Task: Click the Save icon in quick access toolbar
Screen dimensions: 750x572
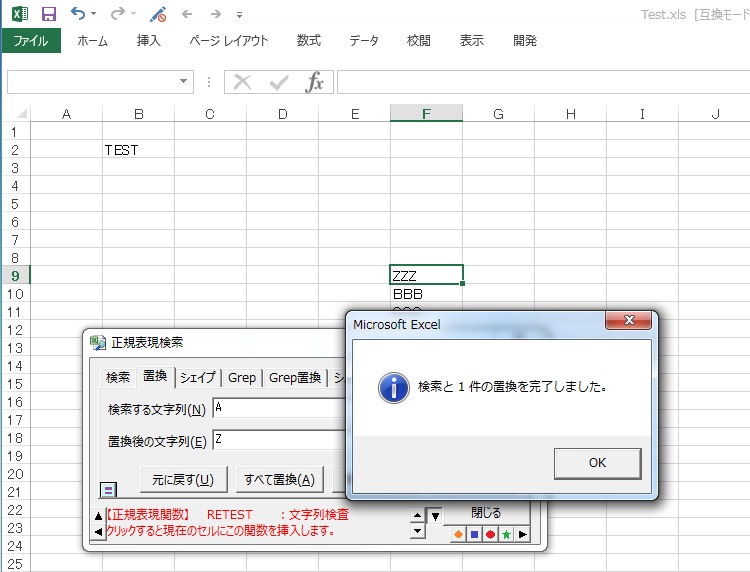Action: click(49, 14)
